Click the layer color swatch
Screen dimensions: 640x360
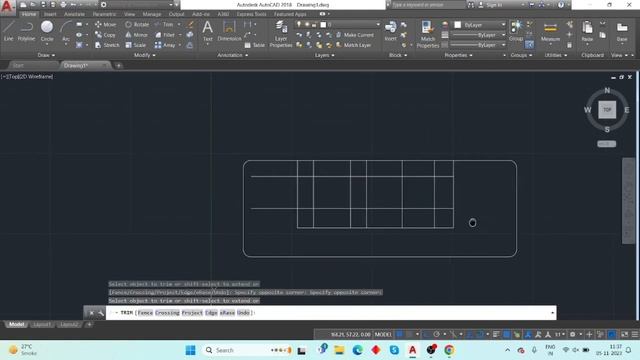[323, 24]
